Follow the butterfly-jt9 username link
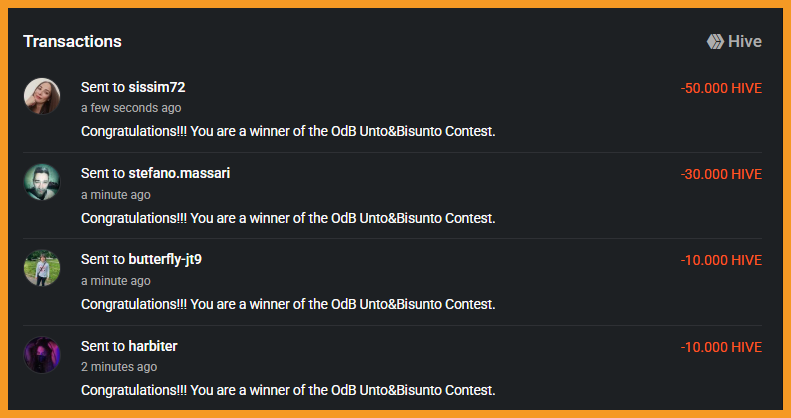Screen dimensions: 791x418 tap(165, 260)
